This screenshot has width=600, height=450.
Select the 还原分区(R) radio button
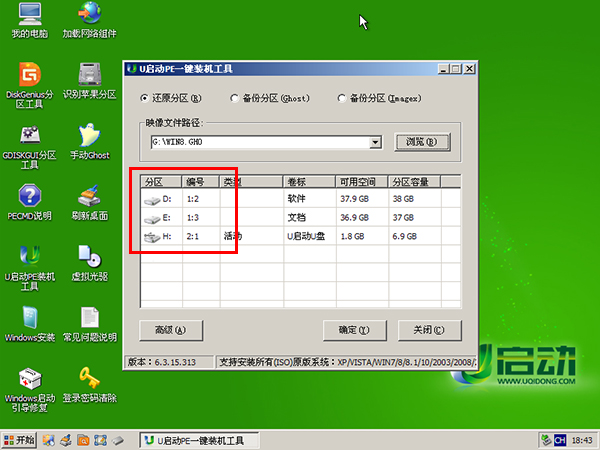(x=144, y=98)
